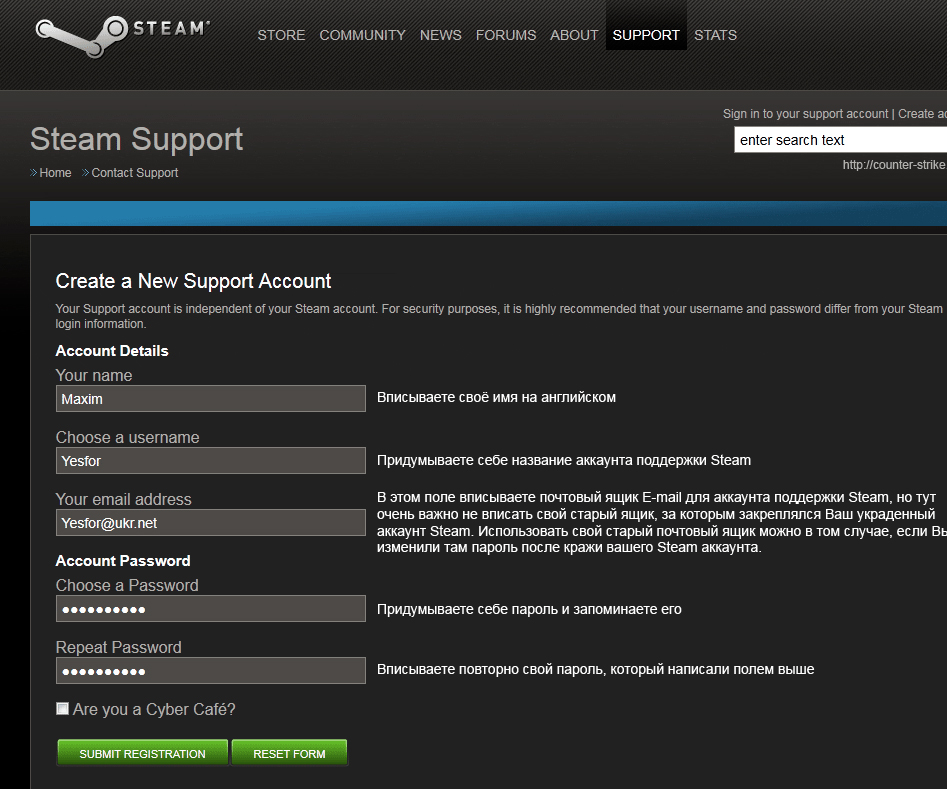Click the Repeat Password field
The image size is (947, 789).
[211, 671]
